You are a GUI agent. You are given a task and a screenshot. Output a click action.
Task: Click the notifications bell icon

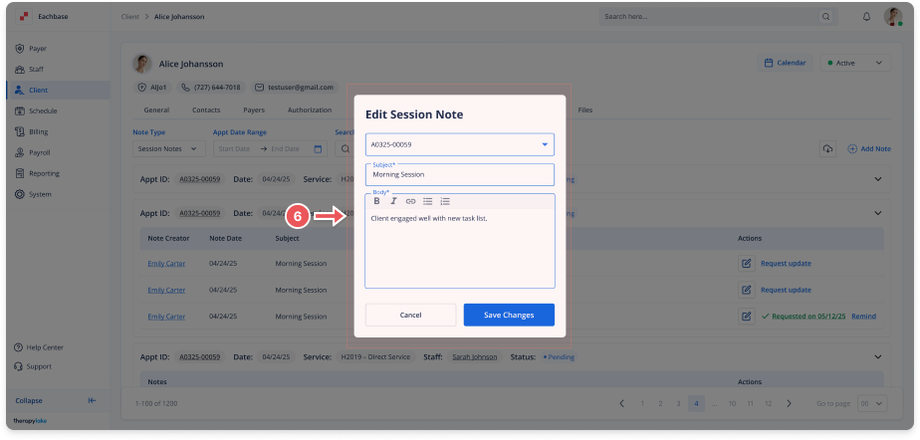(x=866, y=17)
